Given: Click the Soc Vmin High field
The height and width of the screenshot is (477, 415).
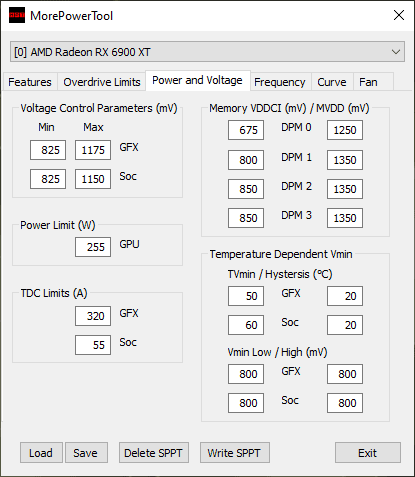Looking at the screenshot, I should tap(345, 403).
